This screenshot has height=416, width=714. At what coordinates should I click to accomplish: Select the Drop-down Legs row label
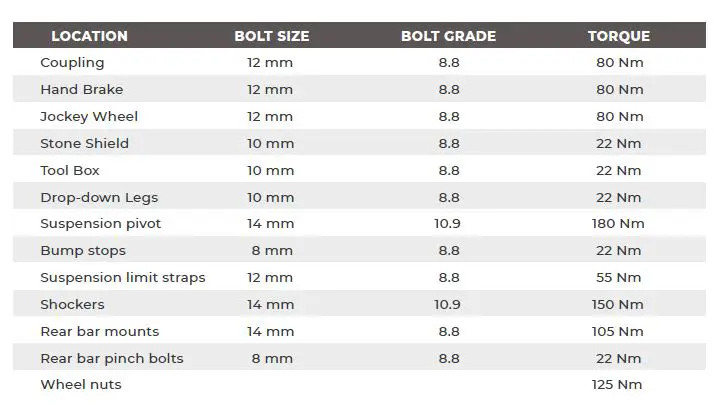[99, 197]
